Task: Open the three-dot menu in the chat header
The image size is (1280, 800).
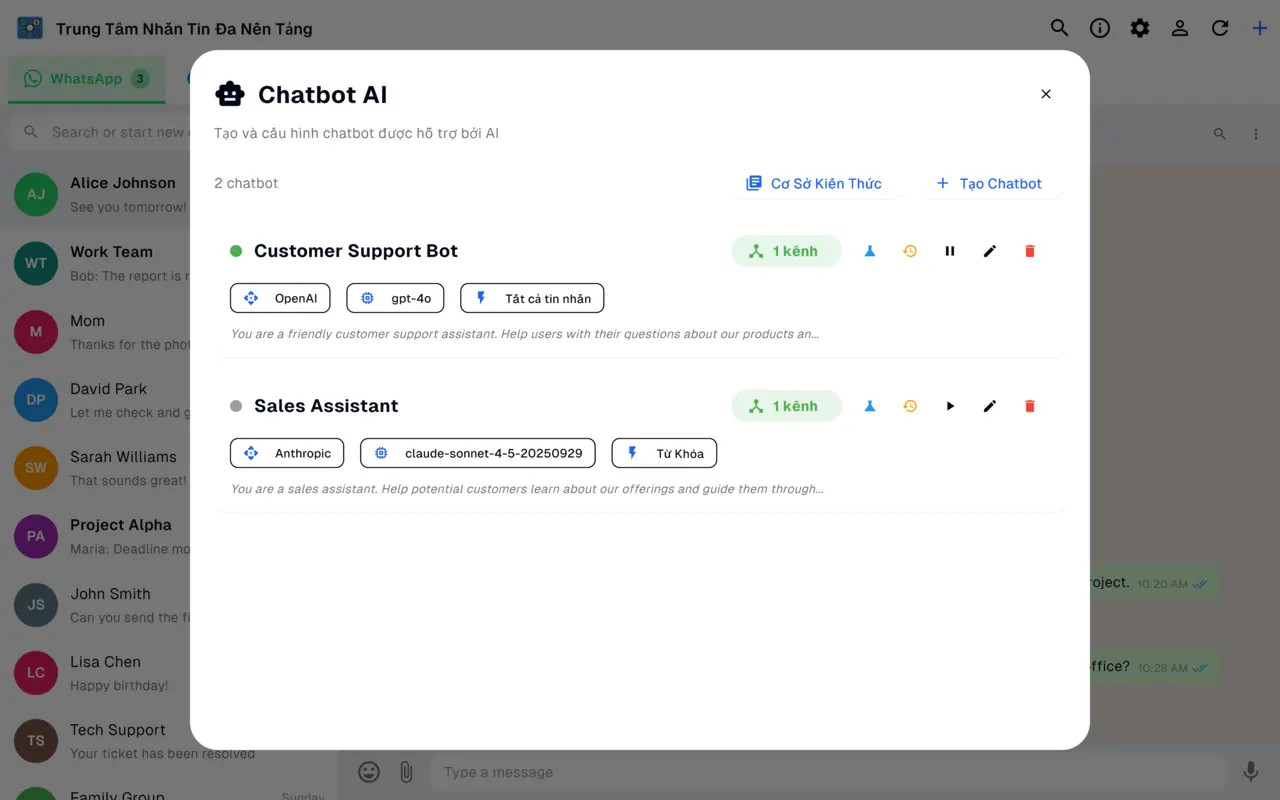Action: point(1256,133)
